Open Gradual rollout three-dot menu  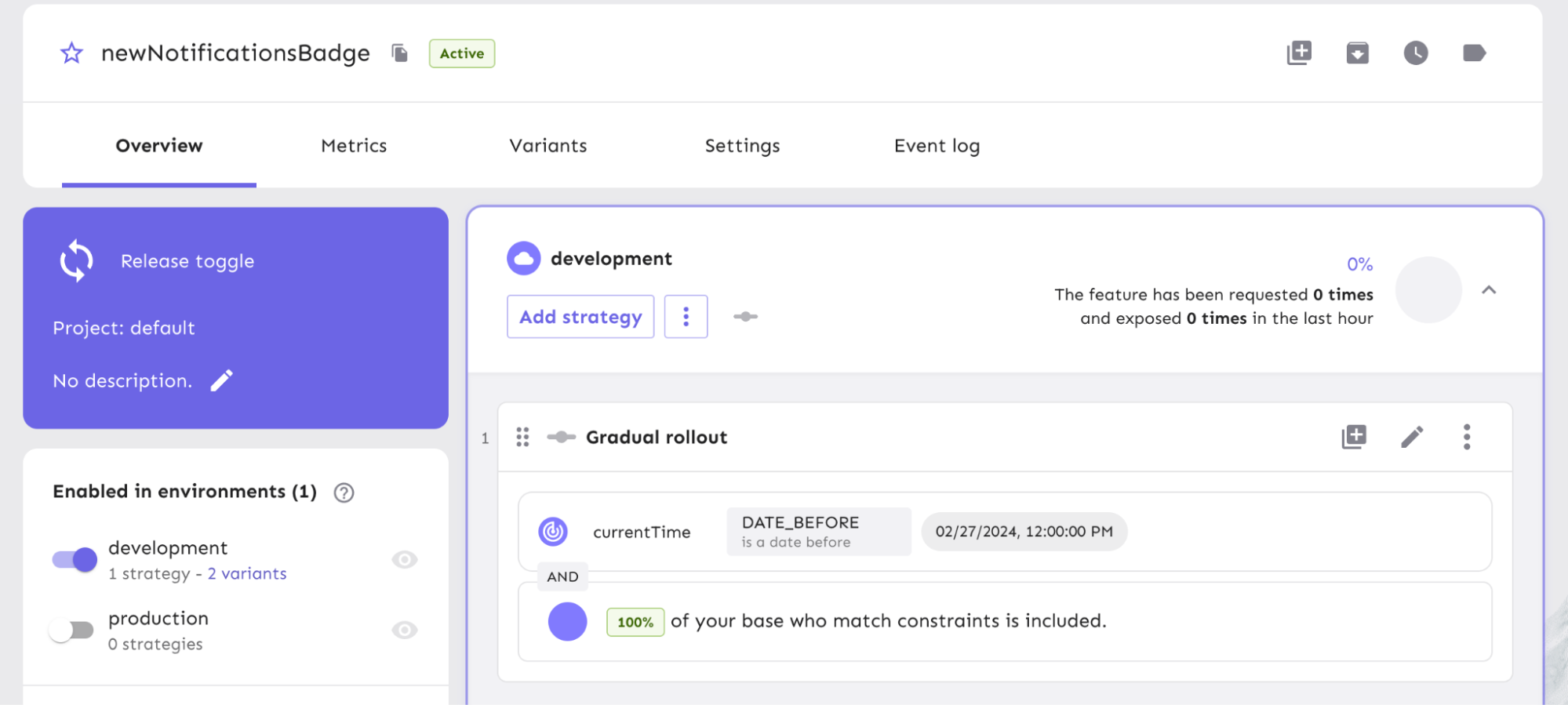pyautogui.click(x=1466, y=437)
